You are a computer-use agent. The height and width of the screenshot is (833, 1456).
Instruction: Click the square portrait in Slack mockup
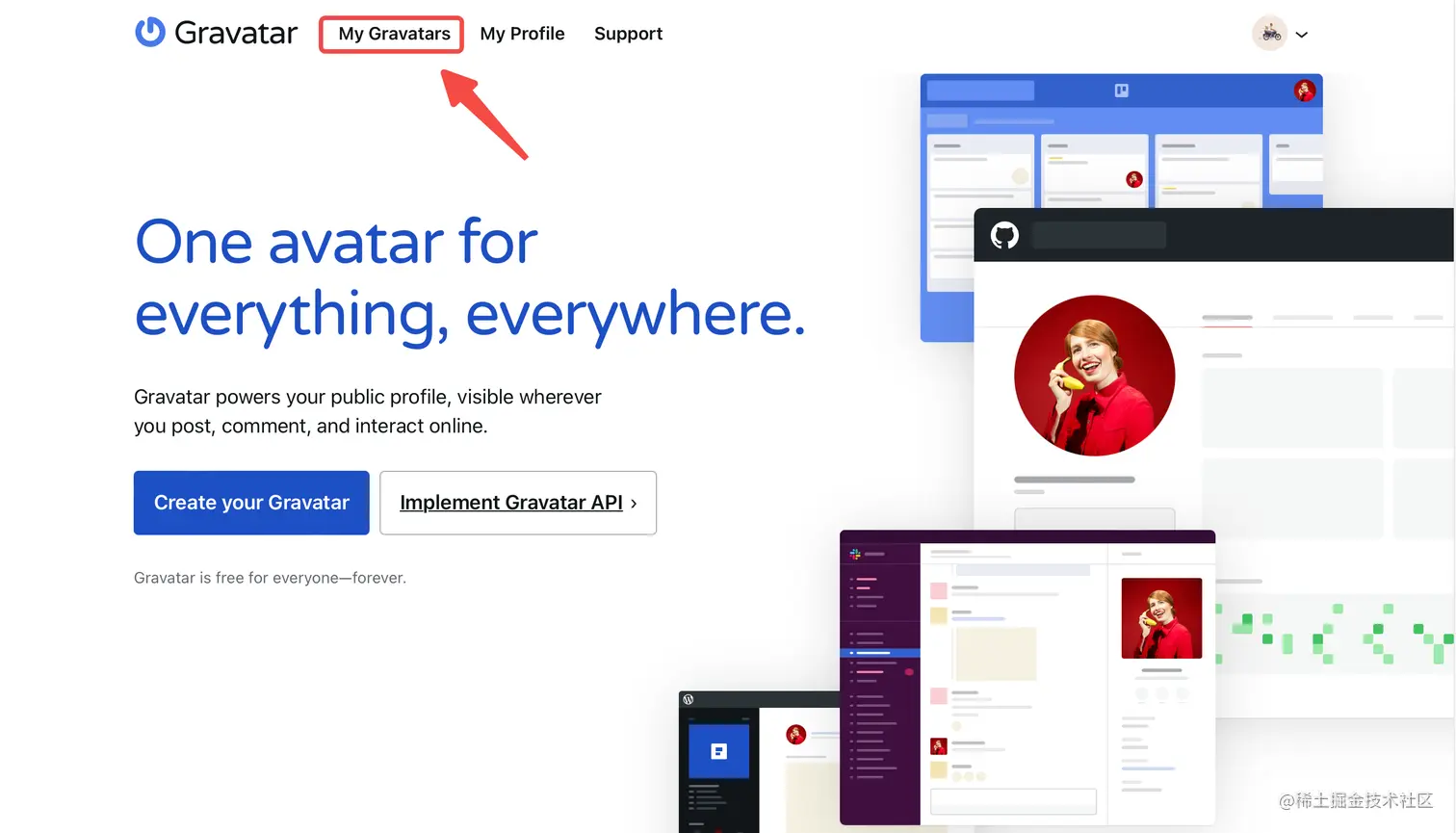(x=1161, y=618)
